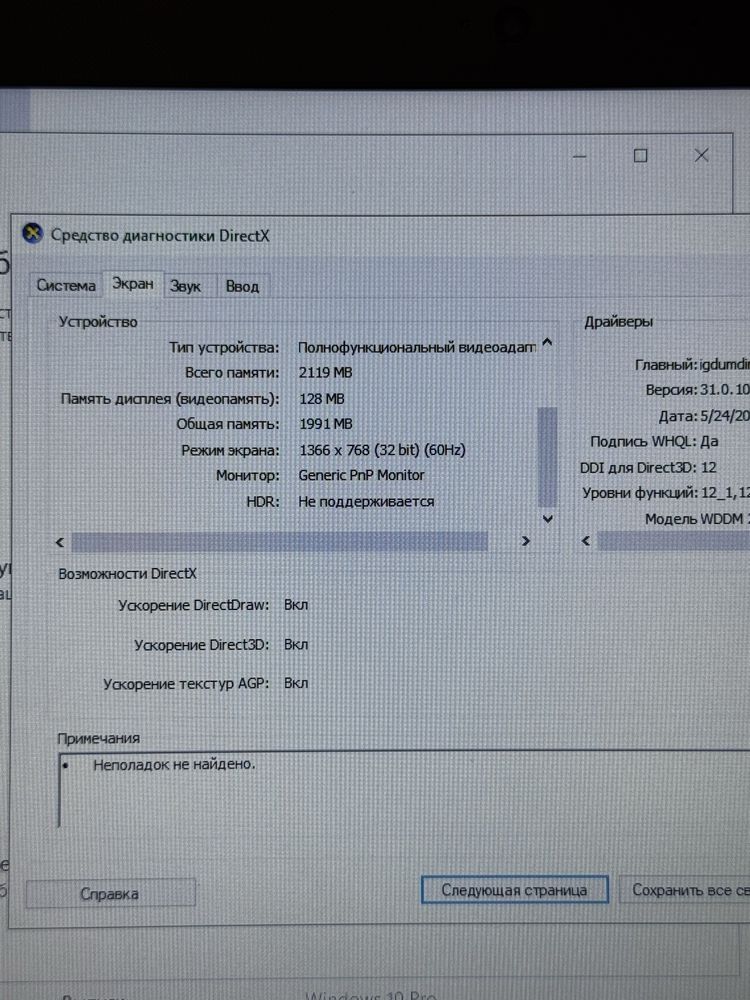This screenshot has height=1000, width=750.
Task: Click HDR value Не поддерживается
Action: click(366, 501)
